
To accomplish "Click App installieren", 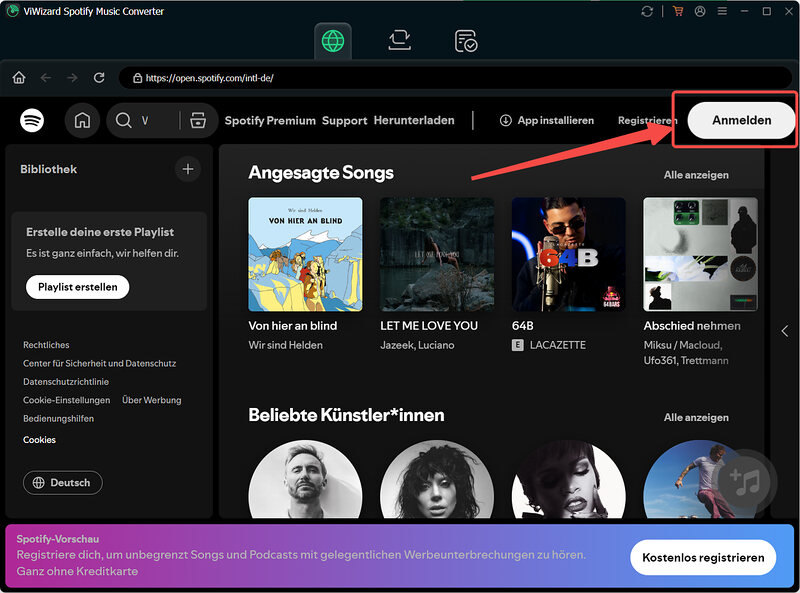I will click(546, 120).
